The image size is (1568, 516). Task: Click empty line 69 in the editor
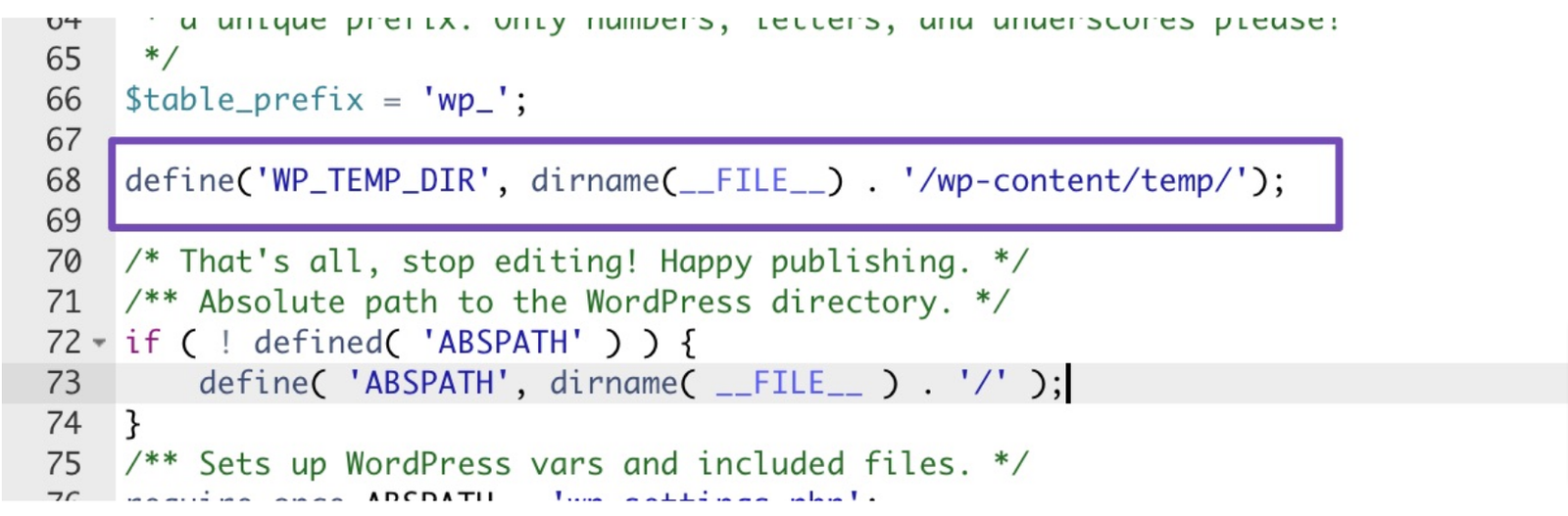(x=725, y=221)
